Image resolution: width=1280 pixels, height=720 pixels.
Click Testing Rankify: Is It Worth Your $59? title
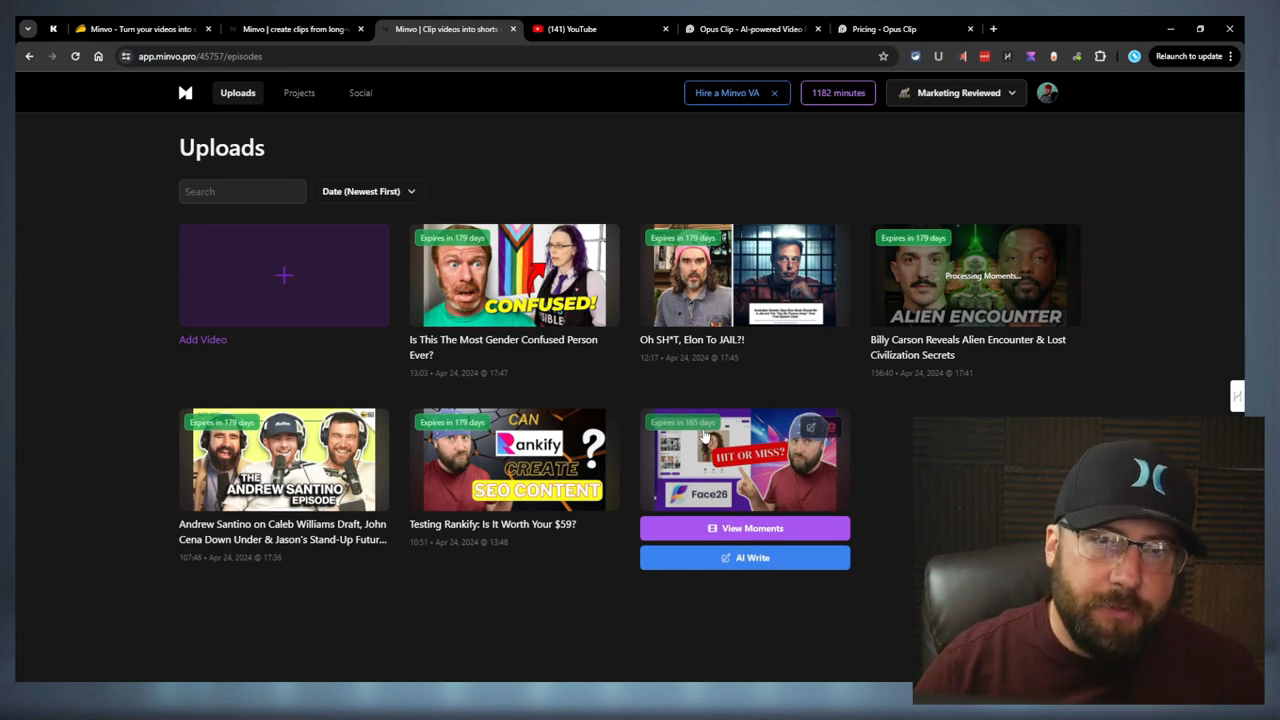pyautogui.click(x=493, y=524)
